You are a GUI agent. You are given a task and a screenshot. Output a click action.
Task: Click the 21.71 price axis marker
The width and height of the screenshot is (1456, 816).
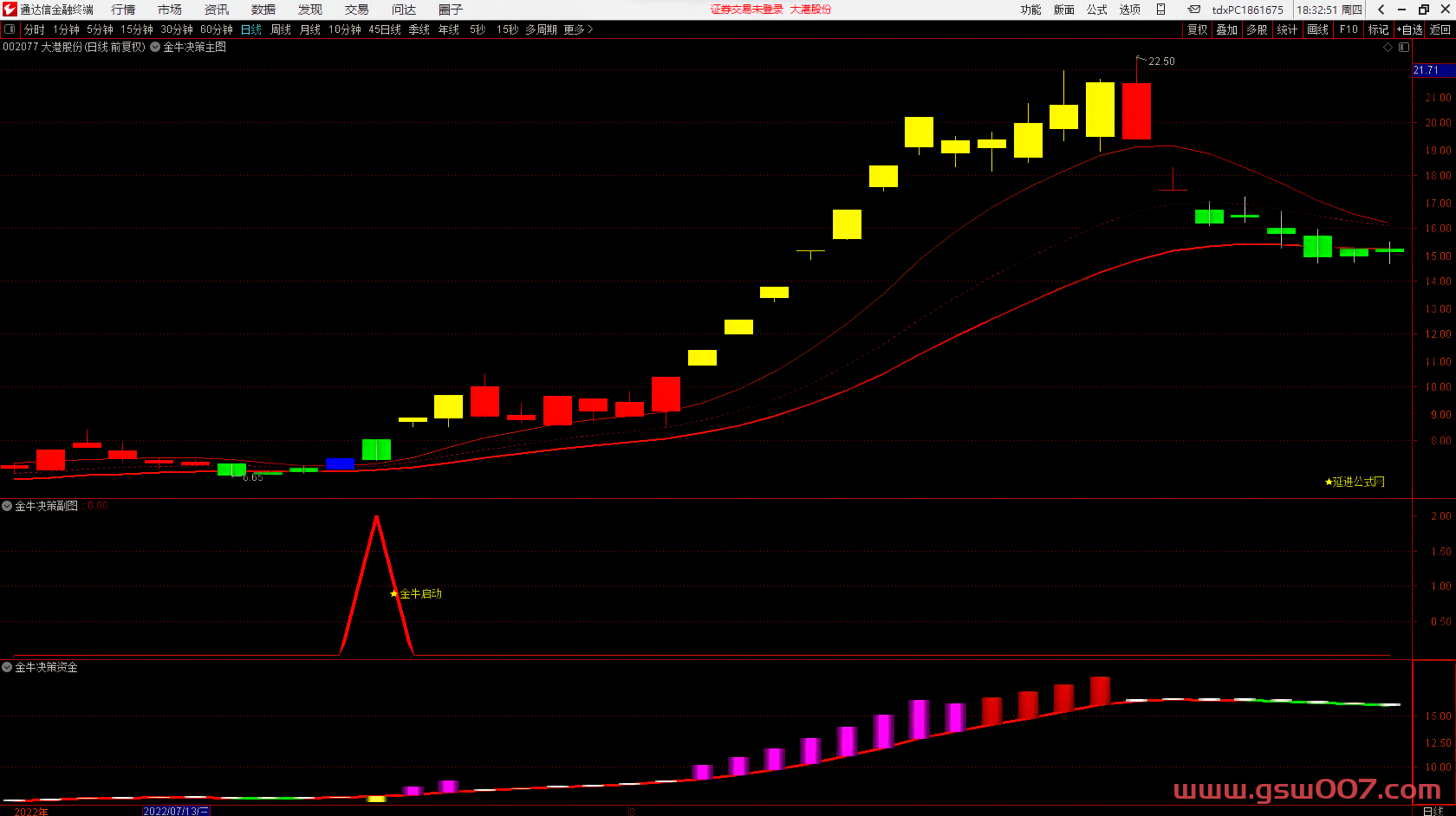(x=1433, y=70)
